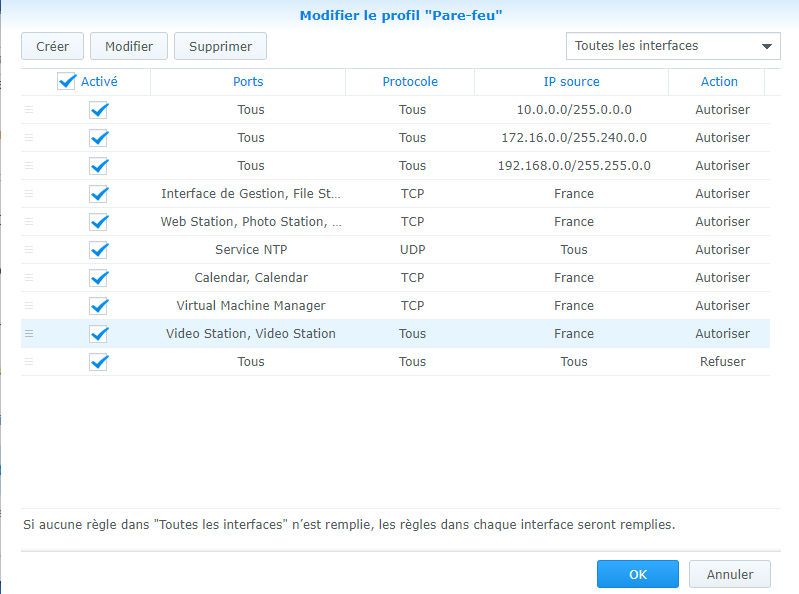Confirm with the OK button
Viewport: 799px width, 594px height.
click(637, 574)
